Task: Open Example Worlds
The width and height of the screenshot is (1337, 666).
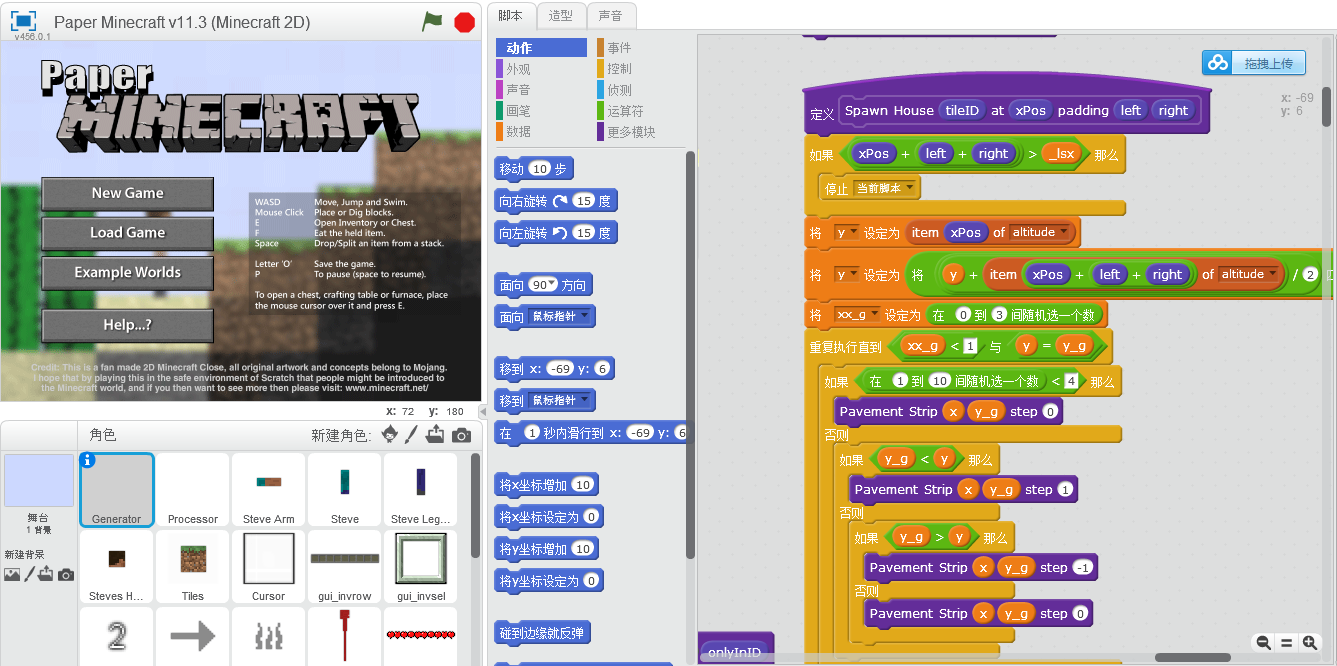Action: [x=127, y=273]
